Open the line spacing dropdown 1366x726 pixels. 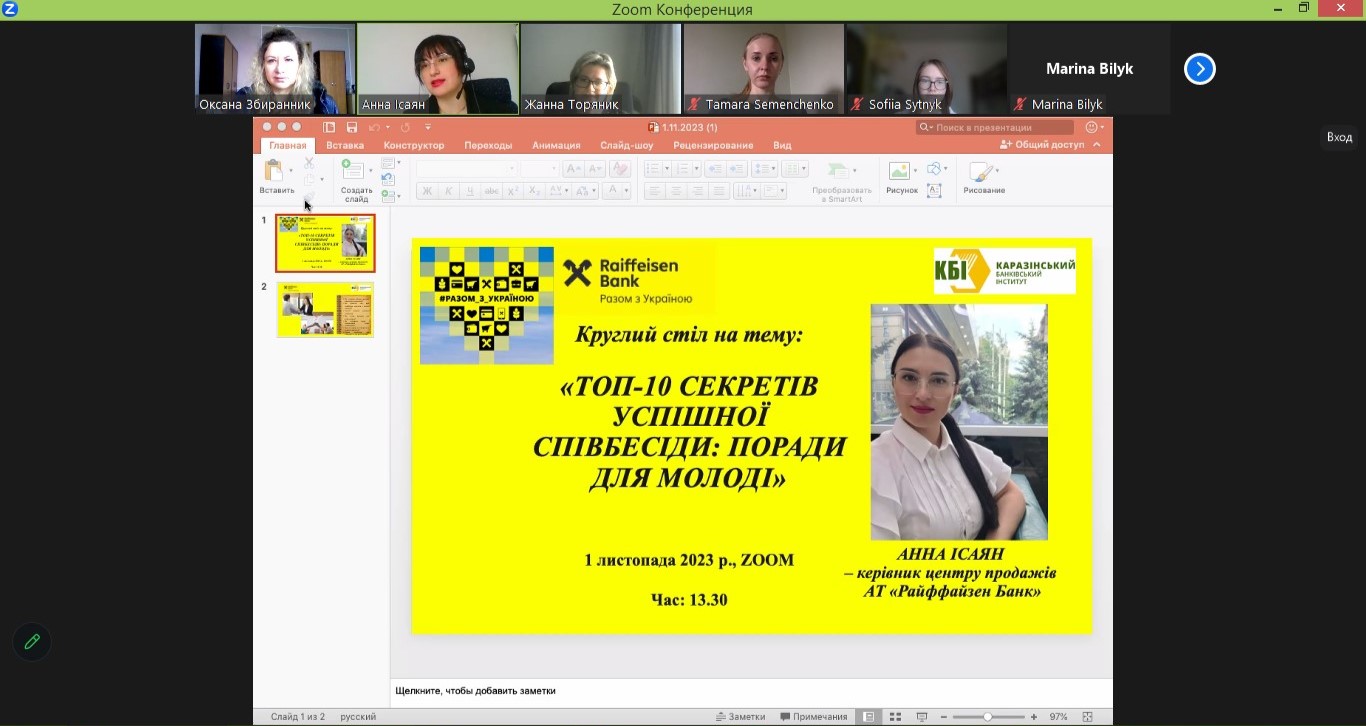774,169
